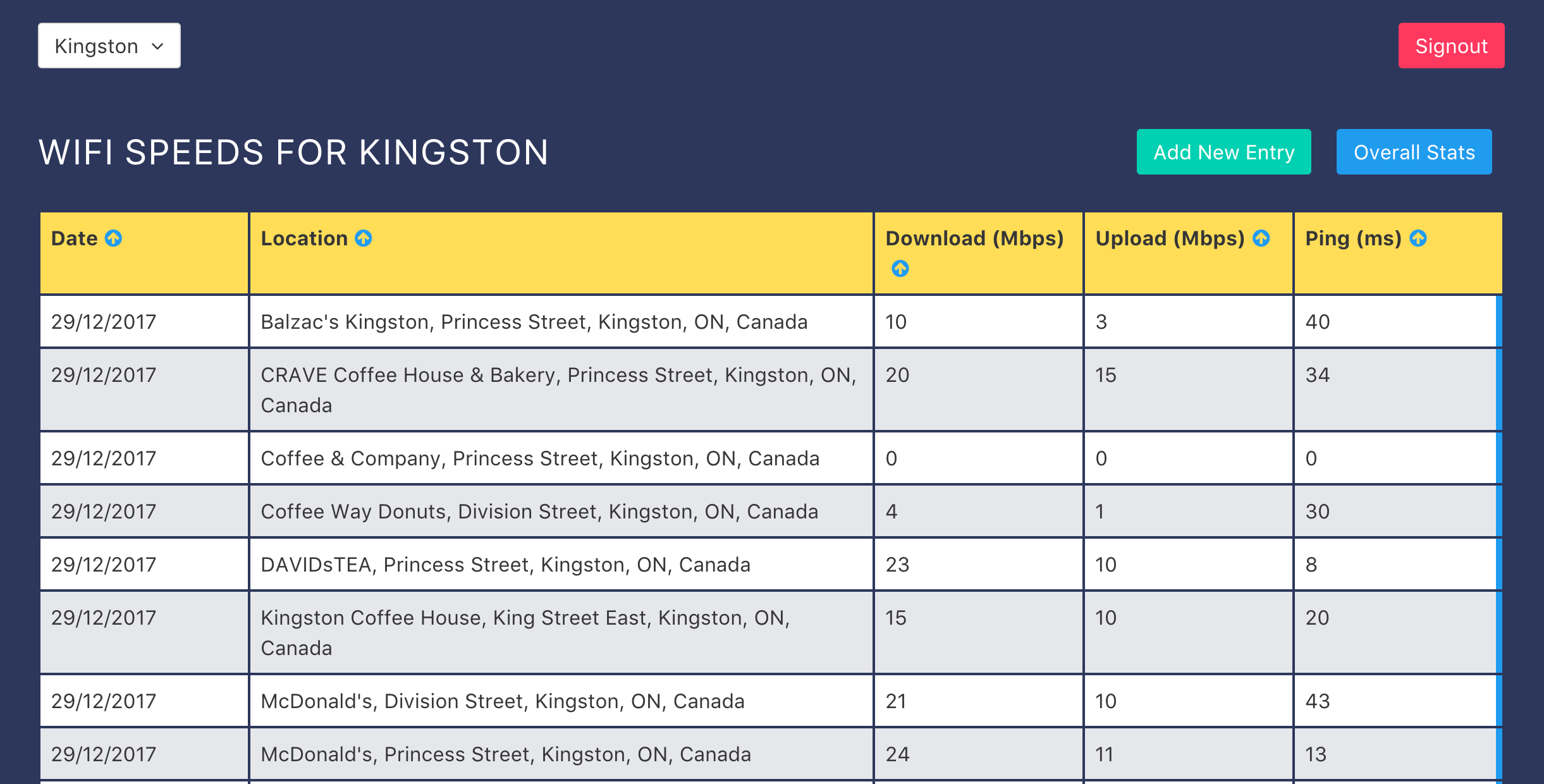This screenshot has height=784, width=1544.
Task: Click Location column sort arrow icon
Action: point(364,238)
